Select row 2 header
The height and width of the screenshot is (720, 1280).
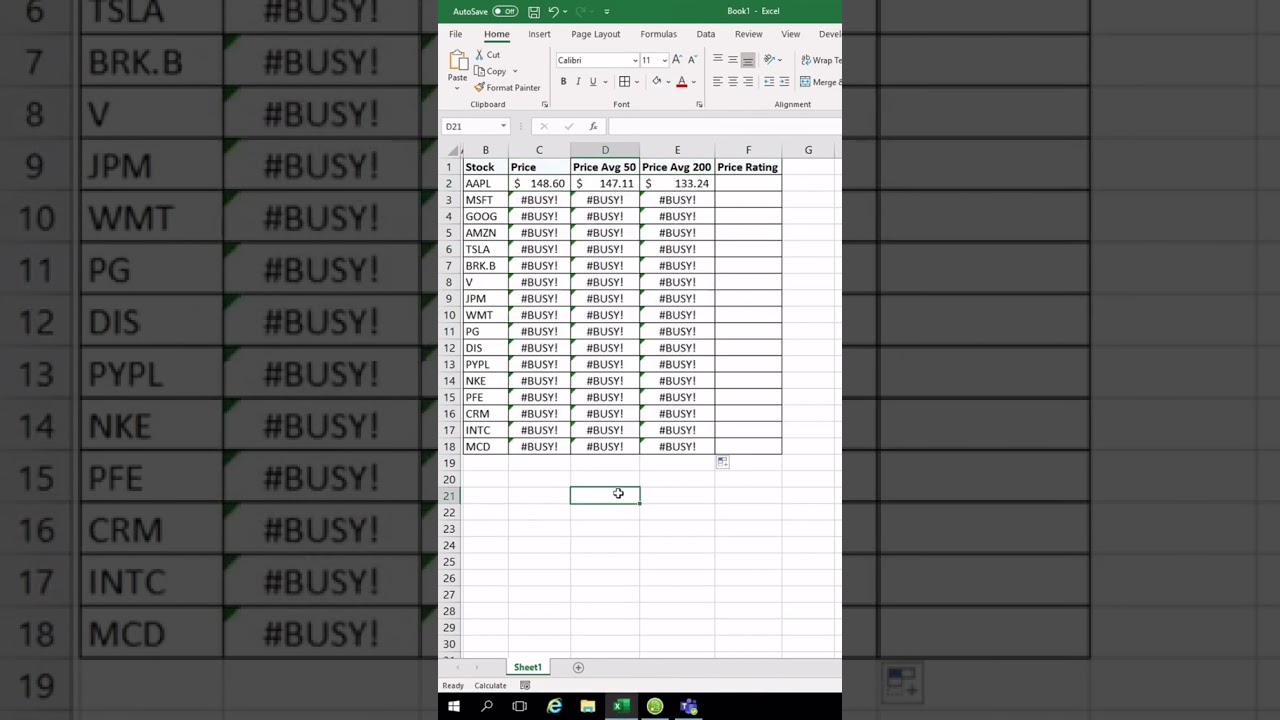tap(449, 184)
